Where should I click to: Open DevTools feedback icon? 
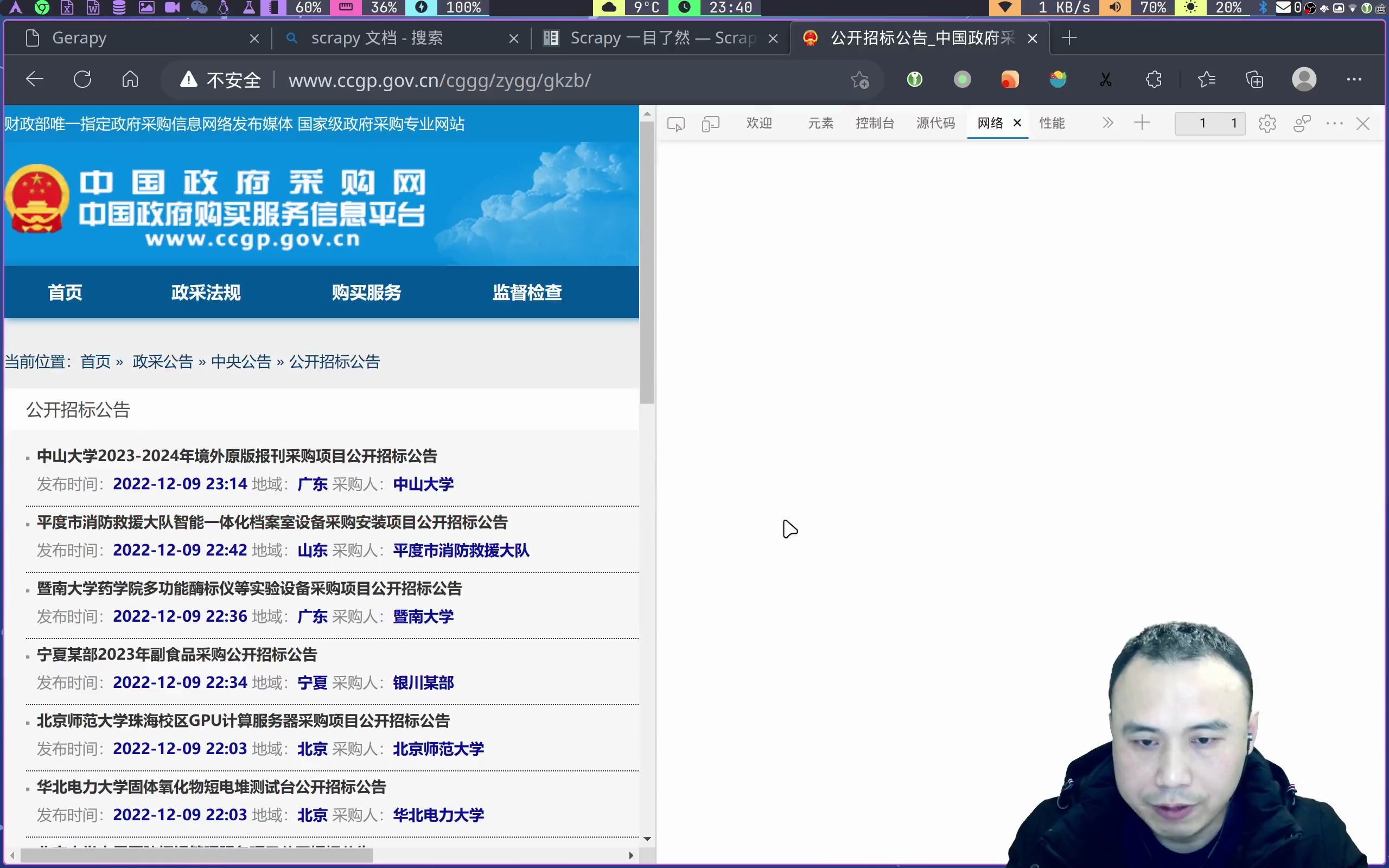pyautogui.click(x=1302, y=124)
